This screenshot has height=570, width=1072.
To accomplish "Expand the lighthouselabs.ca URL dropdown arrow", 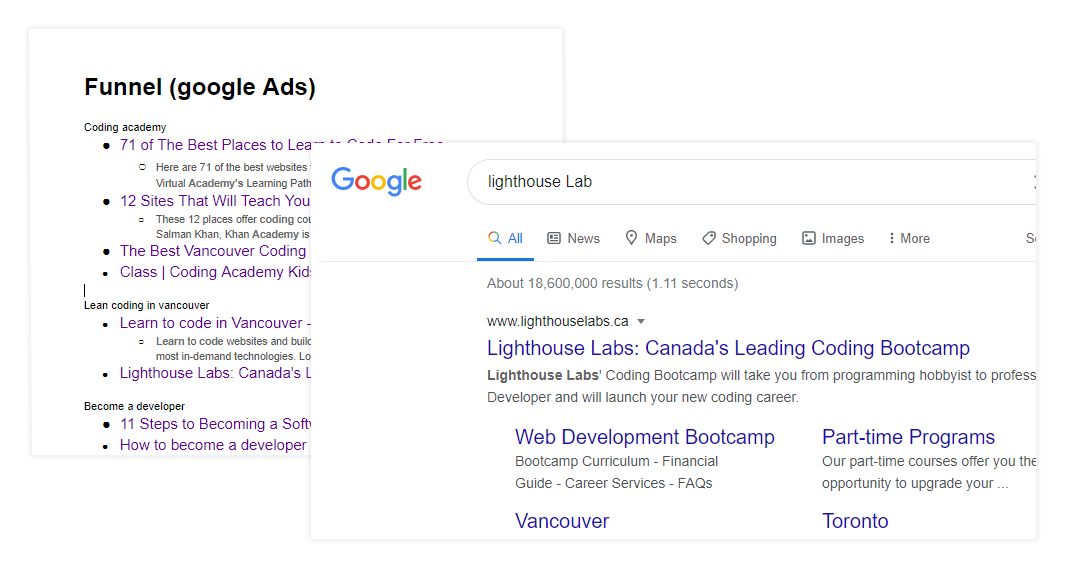I will click(641, 322).
